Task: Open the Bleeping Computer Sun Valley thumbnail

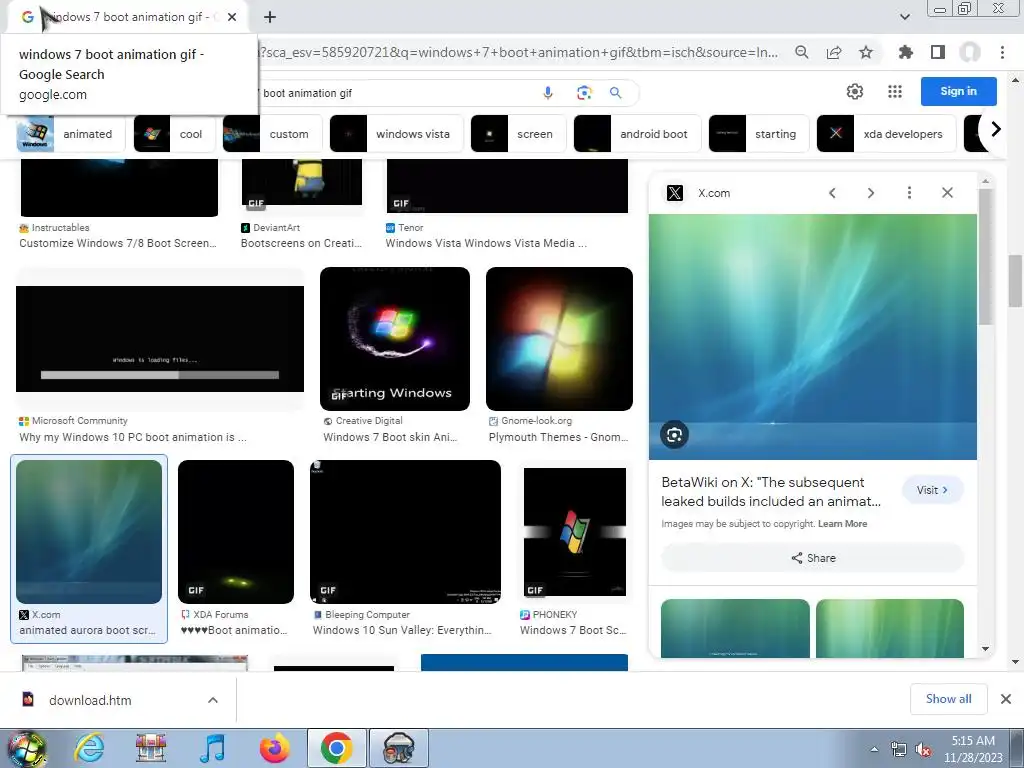Action: pyautogui.click(x=406, y=532)
